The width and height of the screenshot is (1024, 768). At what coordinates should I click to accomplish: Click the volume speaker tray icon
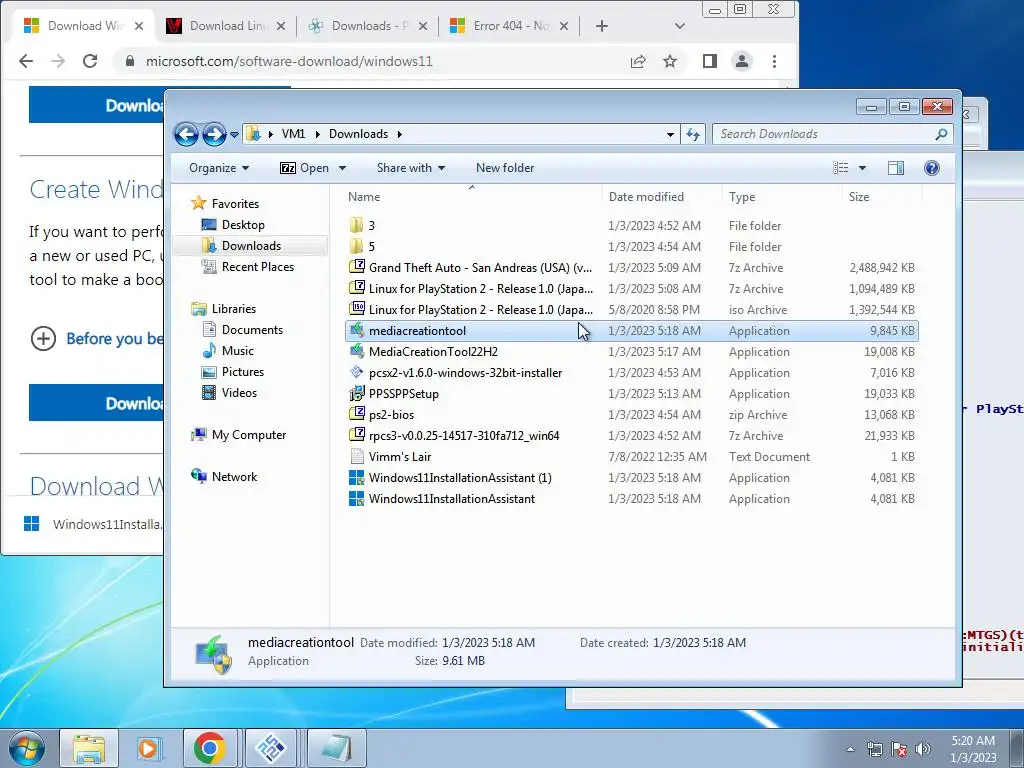click(923, 749)
